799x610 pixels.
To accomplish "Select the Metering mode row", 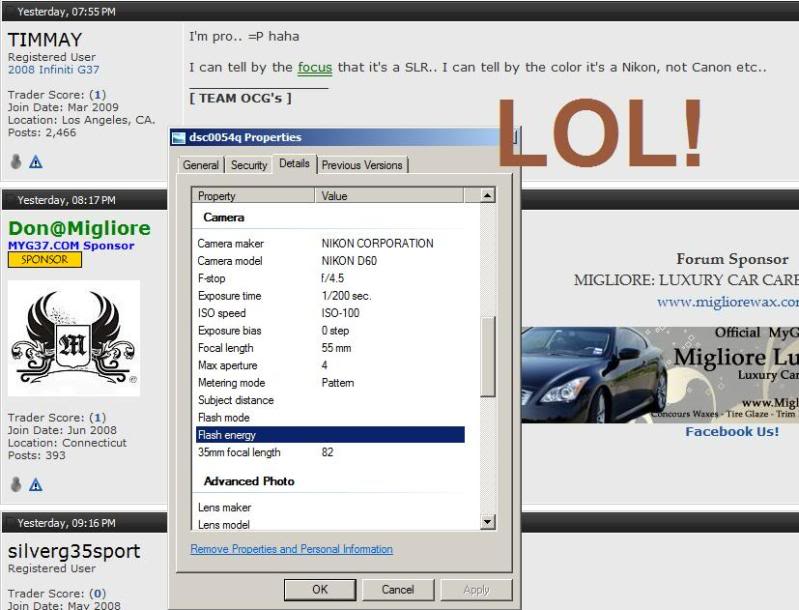I will pos(330,383).
